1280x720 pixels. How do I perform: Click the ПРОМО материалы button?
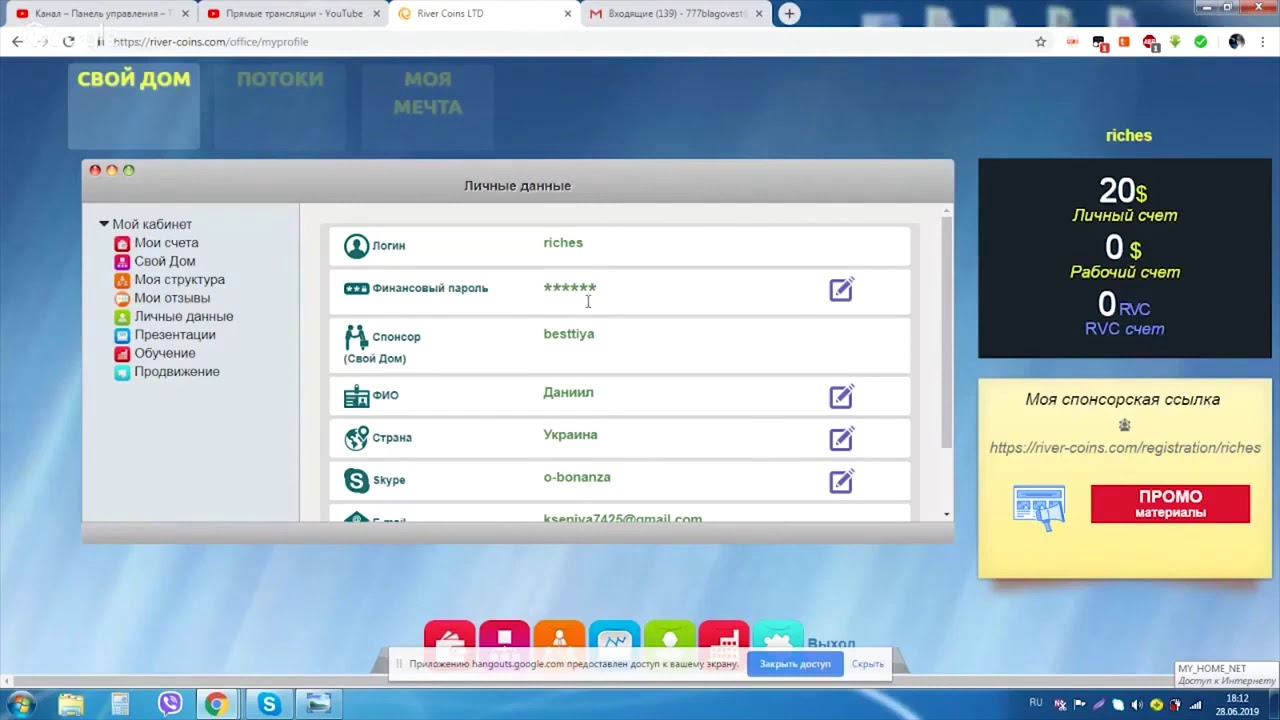point(1170,504)
